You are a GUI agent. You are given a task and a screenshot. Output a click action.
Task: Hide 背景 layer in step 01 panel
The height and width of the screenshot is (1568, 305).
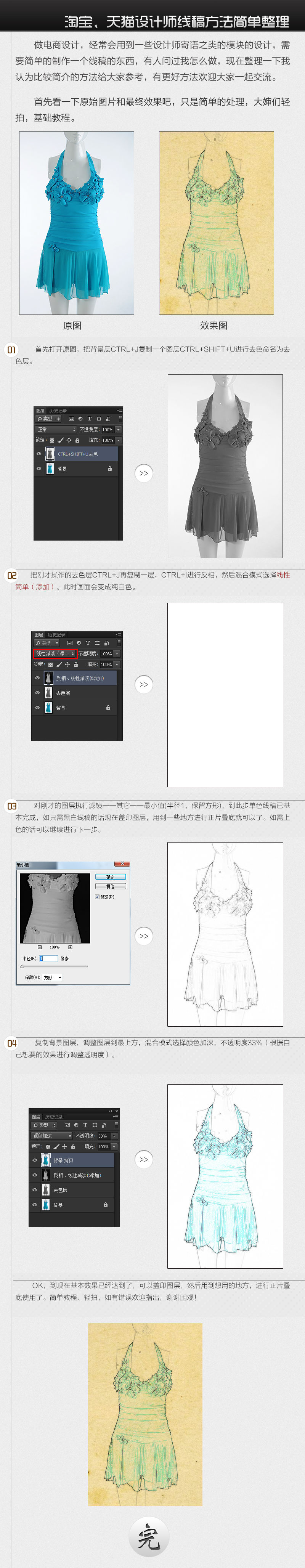(x=39, y=469)
